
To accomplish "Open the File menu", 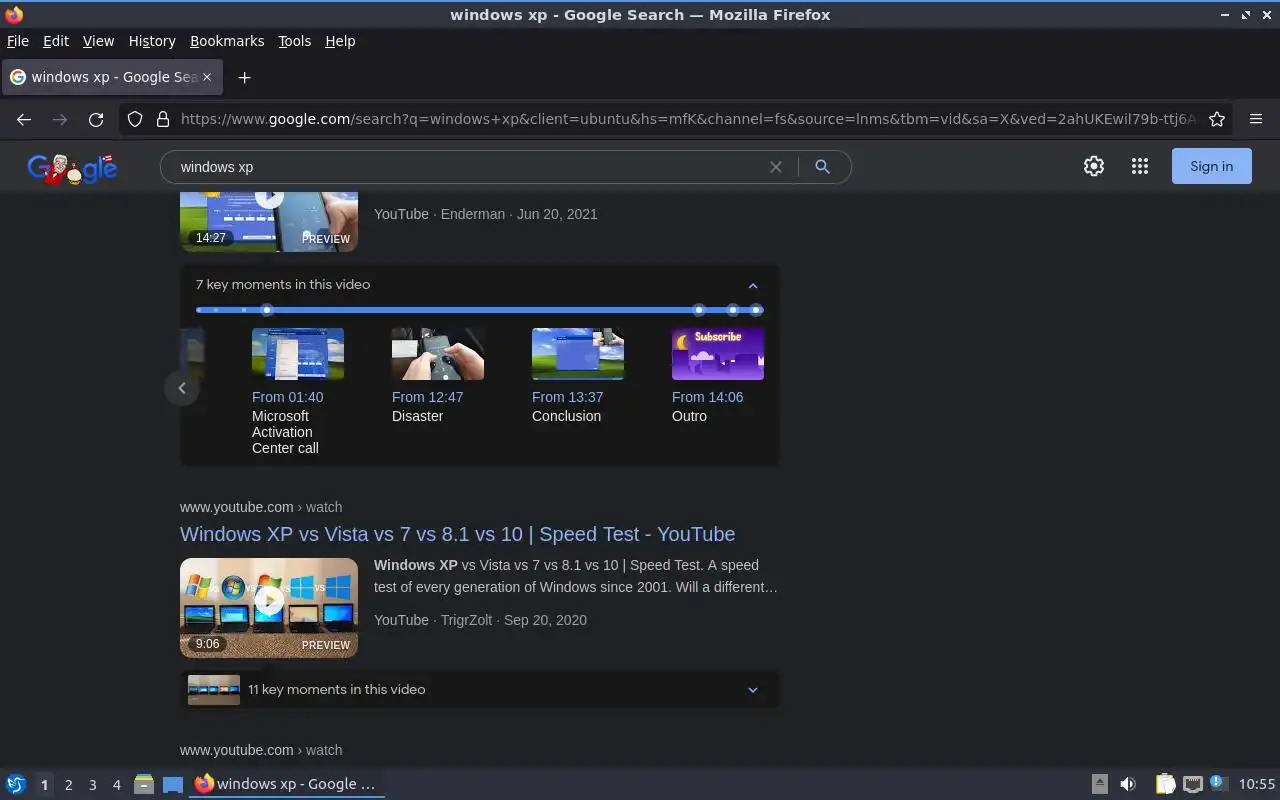I will [x=18, y=41].
